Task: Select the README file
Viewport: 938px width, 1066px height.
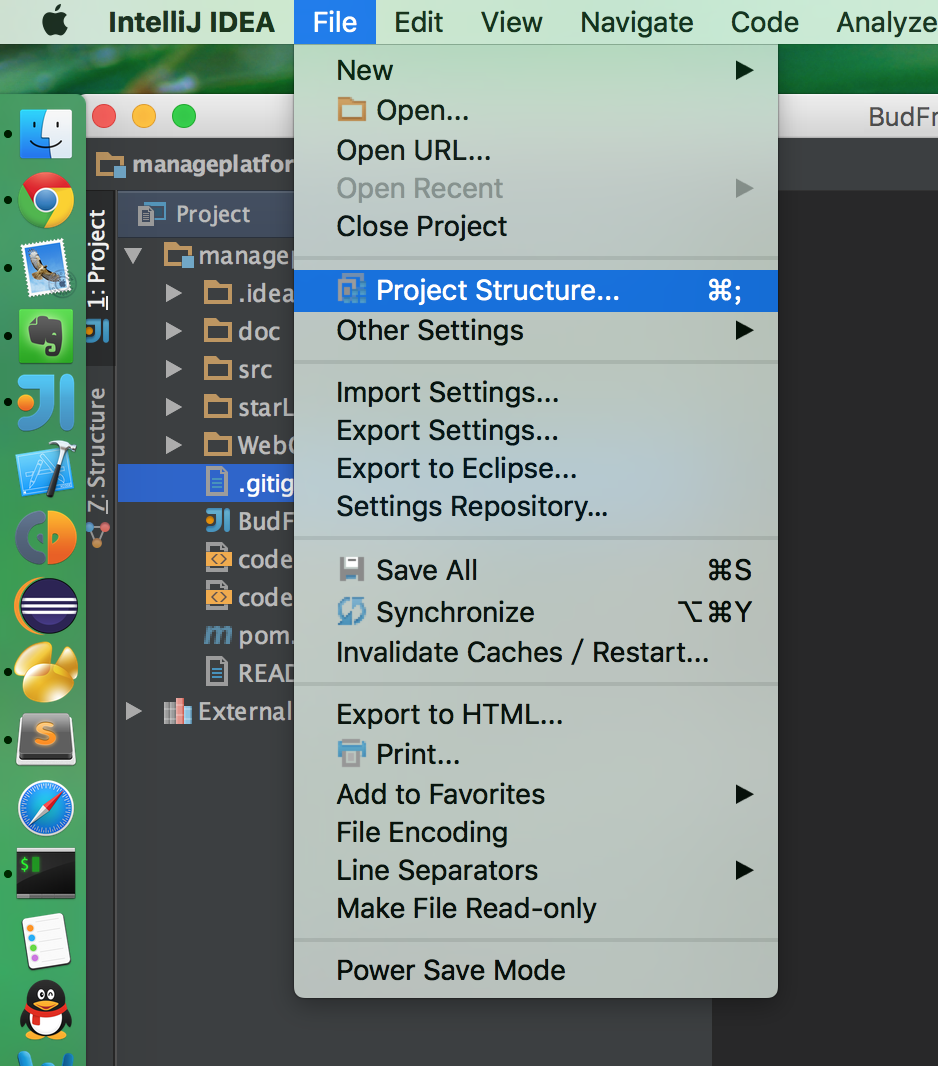Action: pyautogui.click(x=206, y=673)
